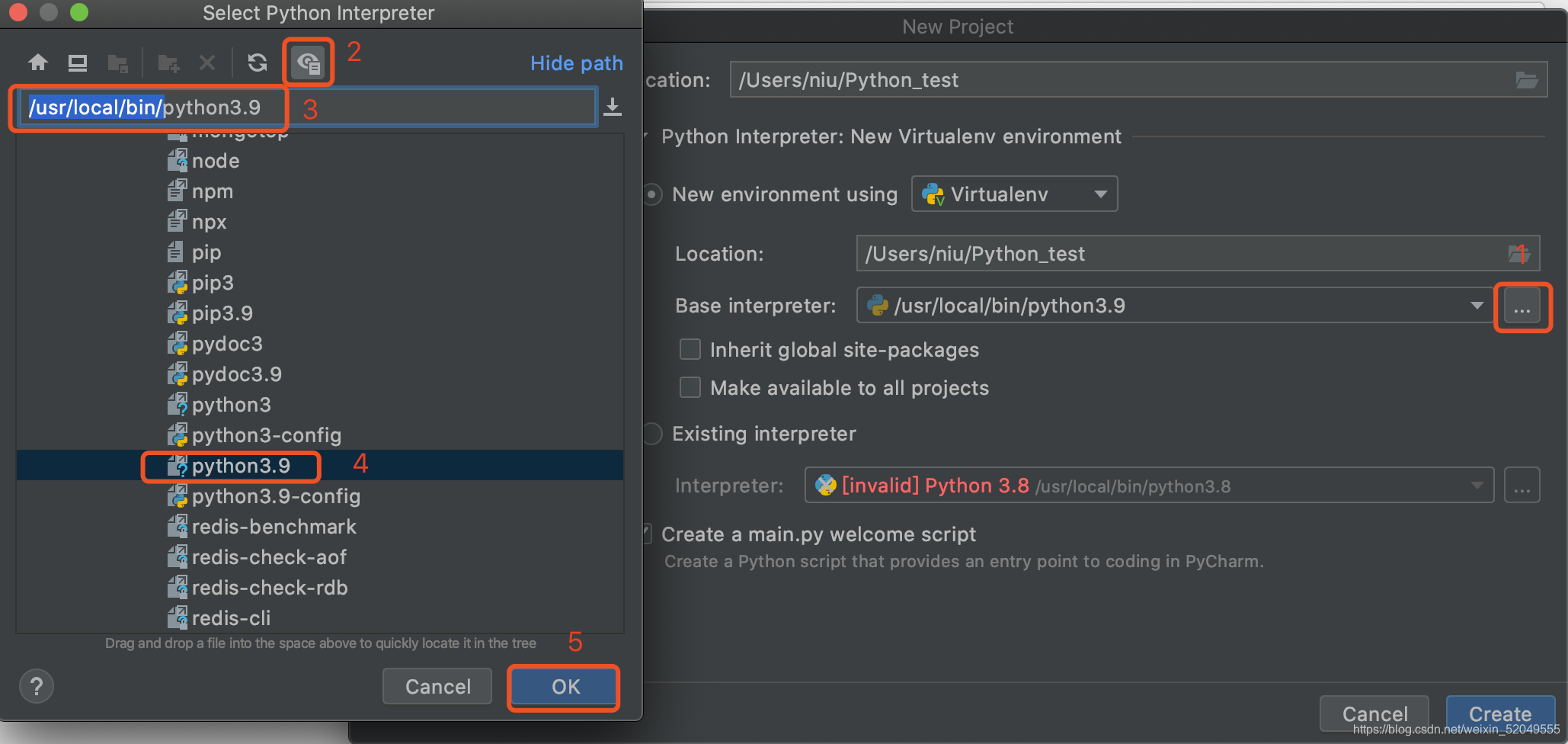Select python3-config entry
Viewport: 1568px width, 744px height.
320,435
